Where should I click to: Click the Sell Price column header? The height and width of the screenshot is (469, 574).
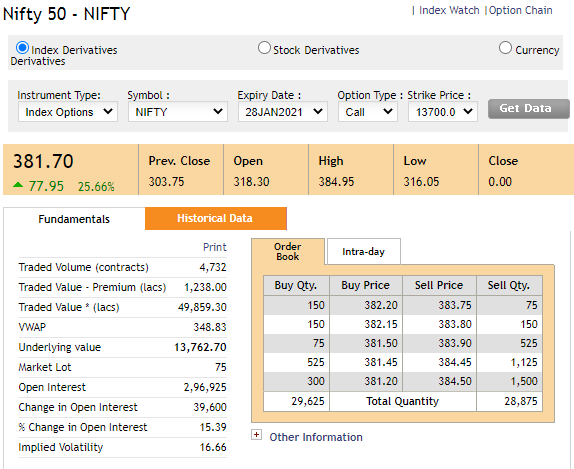(439, 285)
